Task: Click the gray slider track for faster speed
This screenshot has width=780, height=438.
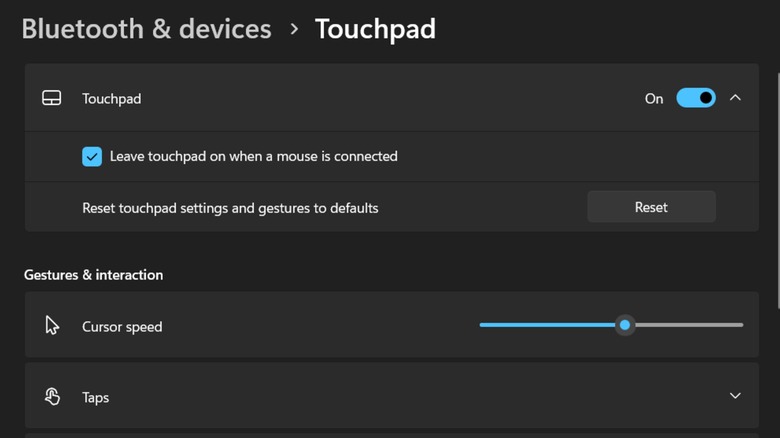Action: coord(690,325)
